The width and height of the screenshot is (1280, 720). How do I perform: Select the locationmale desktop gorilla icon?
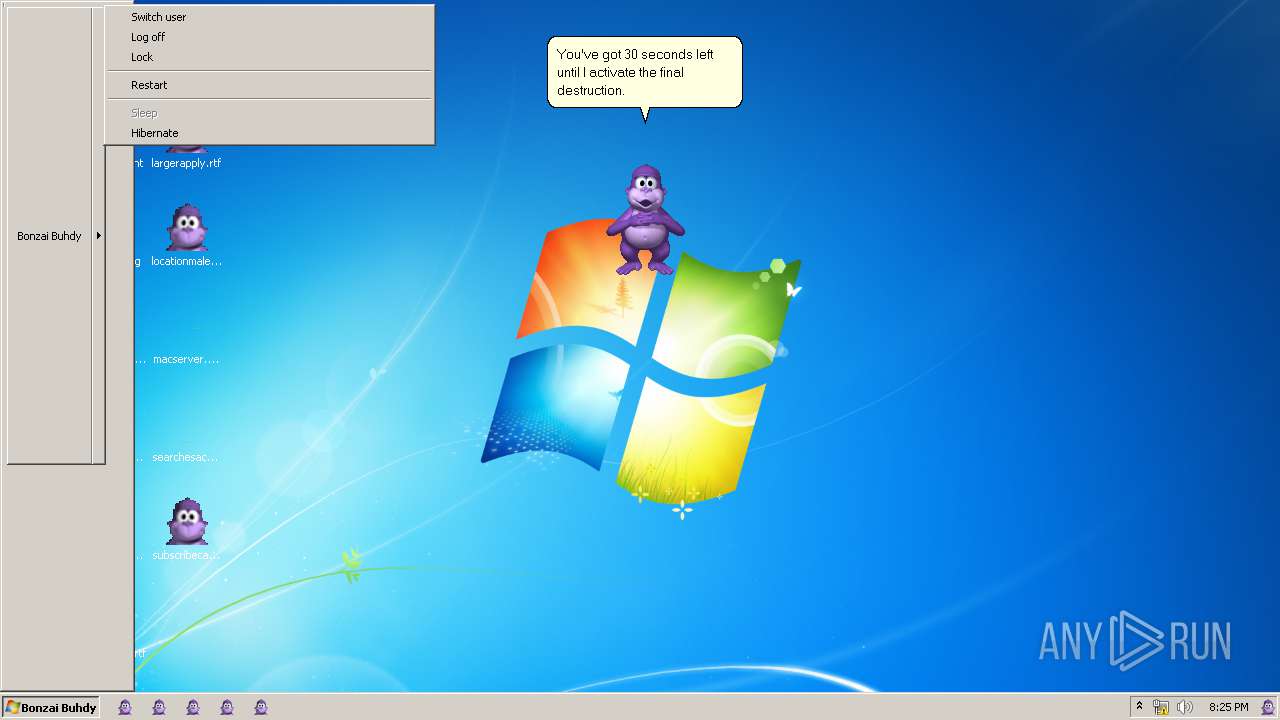pos(186,227)
